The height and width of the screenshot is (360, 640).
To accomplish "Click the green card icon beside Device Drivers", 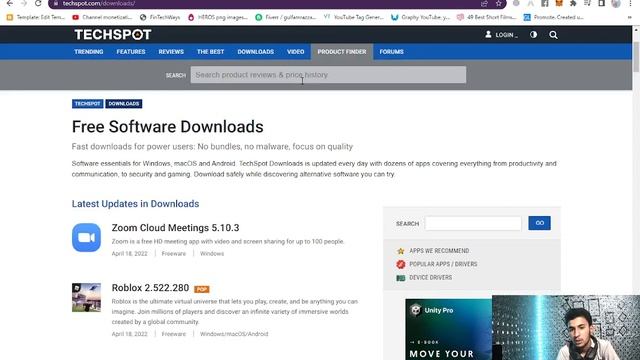I will (401, 278).
